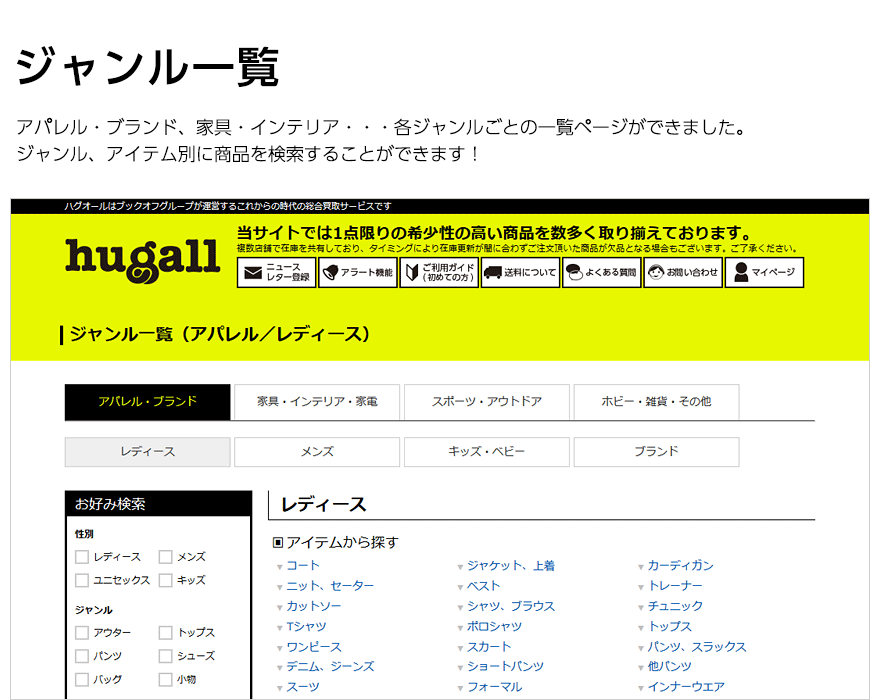This screenshot has width=880, height=700.
Task: Open the トップス item link in the list
Action: click(670, 626)
